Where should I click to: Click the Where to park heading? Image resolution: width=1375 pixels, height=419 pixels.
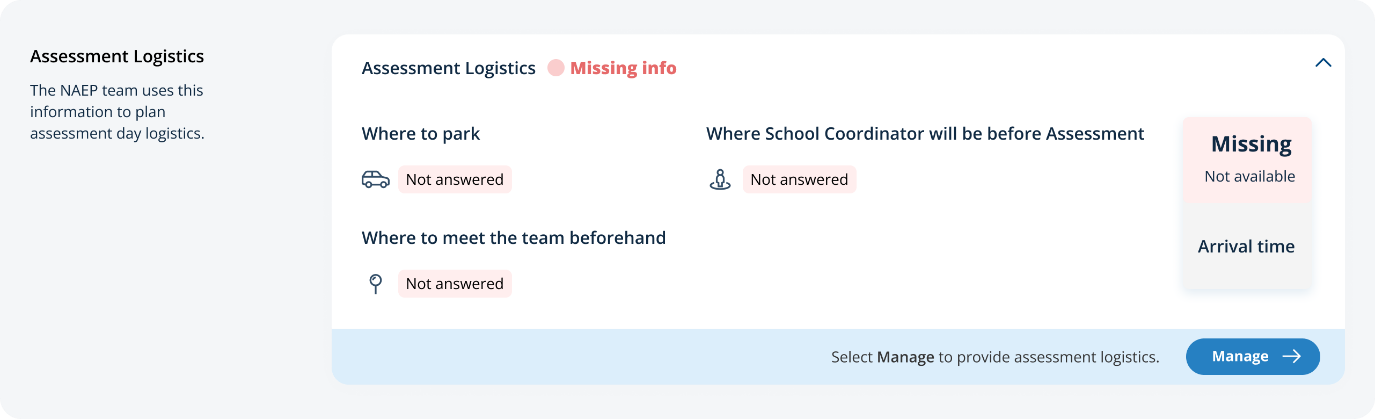point(421,134)
